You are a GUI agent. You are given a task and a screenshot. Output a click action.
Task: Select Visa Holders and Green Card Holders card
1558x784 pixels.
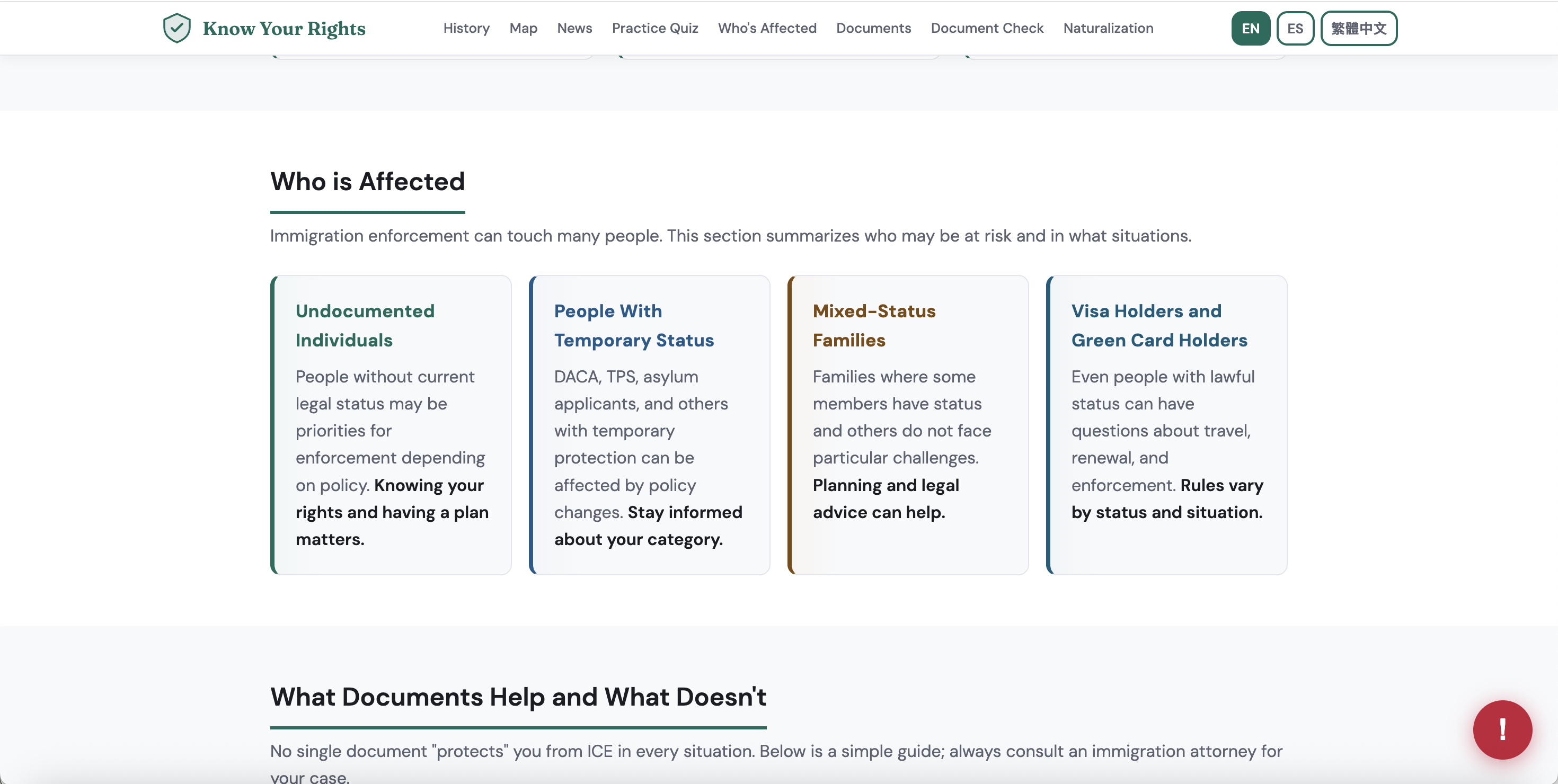coord(1166,424)
